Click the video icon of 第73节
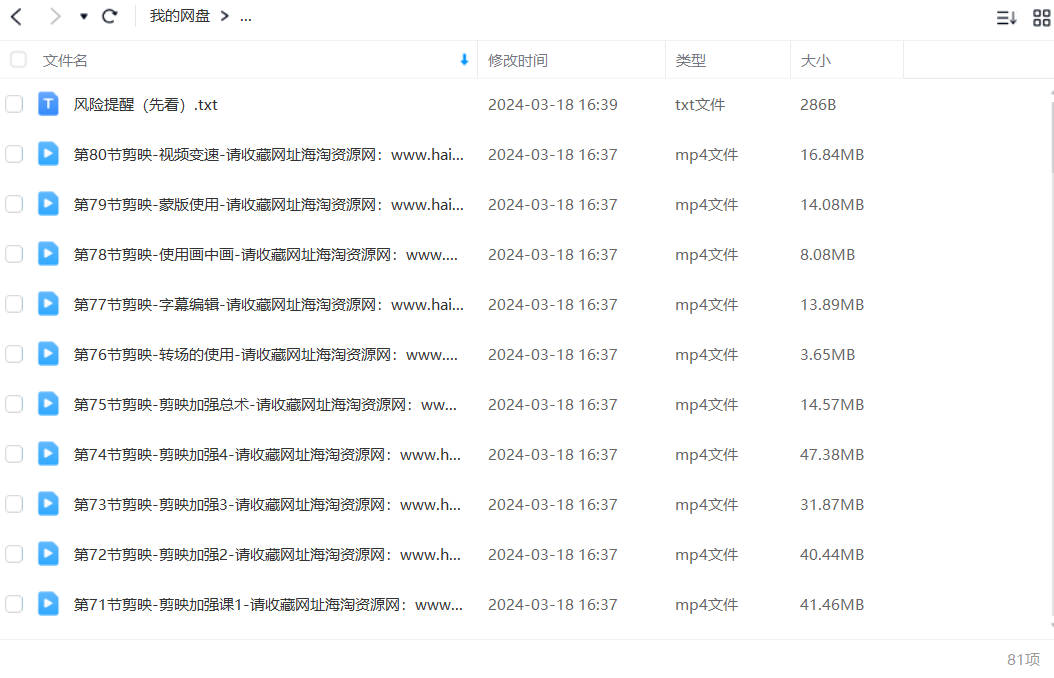 [48, 504]
